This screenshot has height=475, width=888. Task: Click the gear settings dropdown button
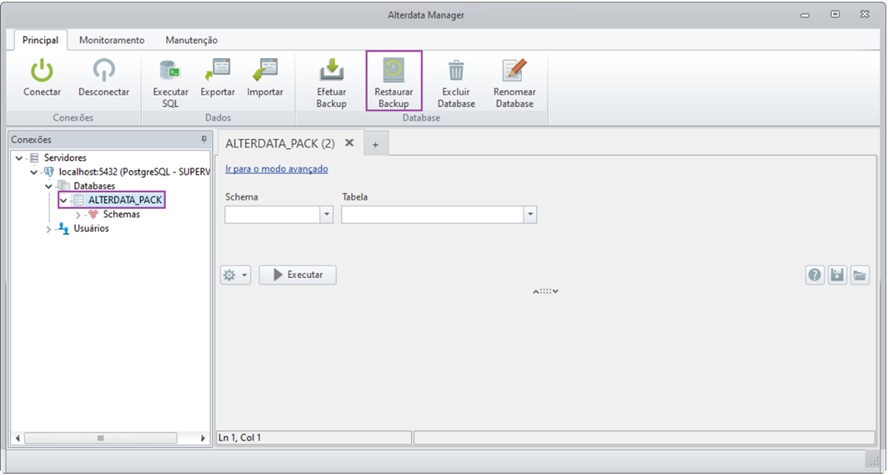pyautogui.click(x=235, y=275)
